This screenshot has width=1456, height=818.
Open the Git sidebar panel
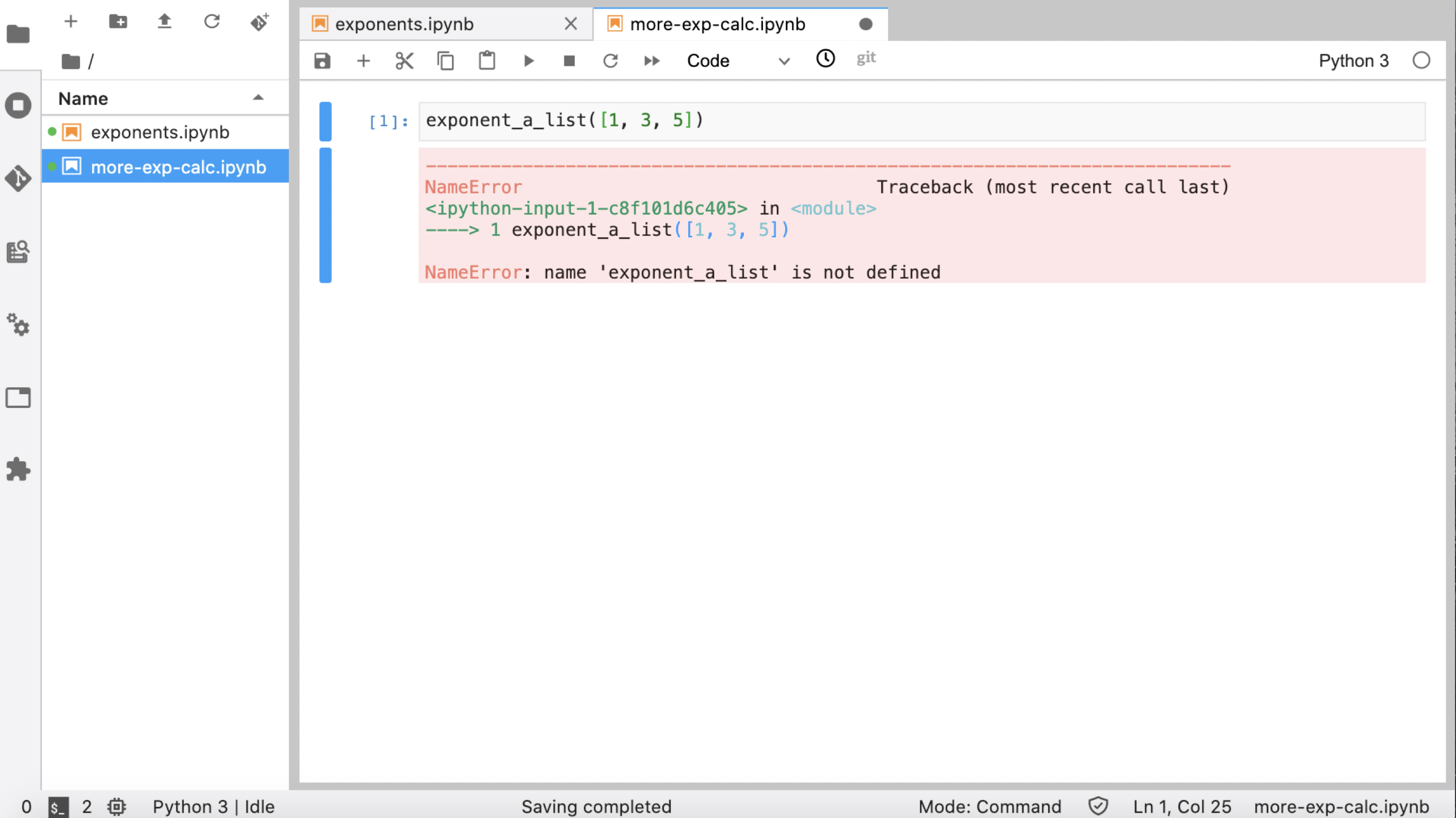[x=18, y=179]
